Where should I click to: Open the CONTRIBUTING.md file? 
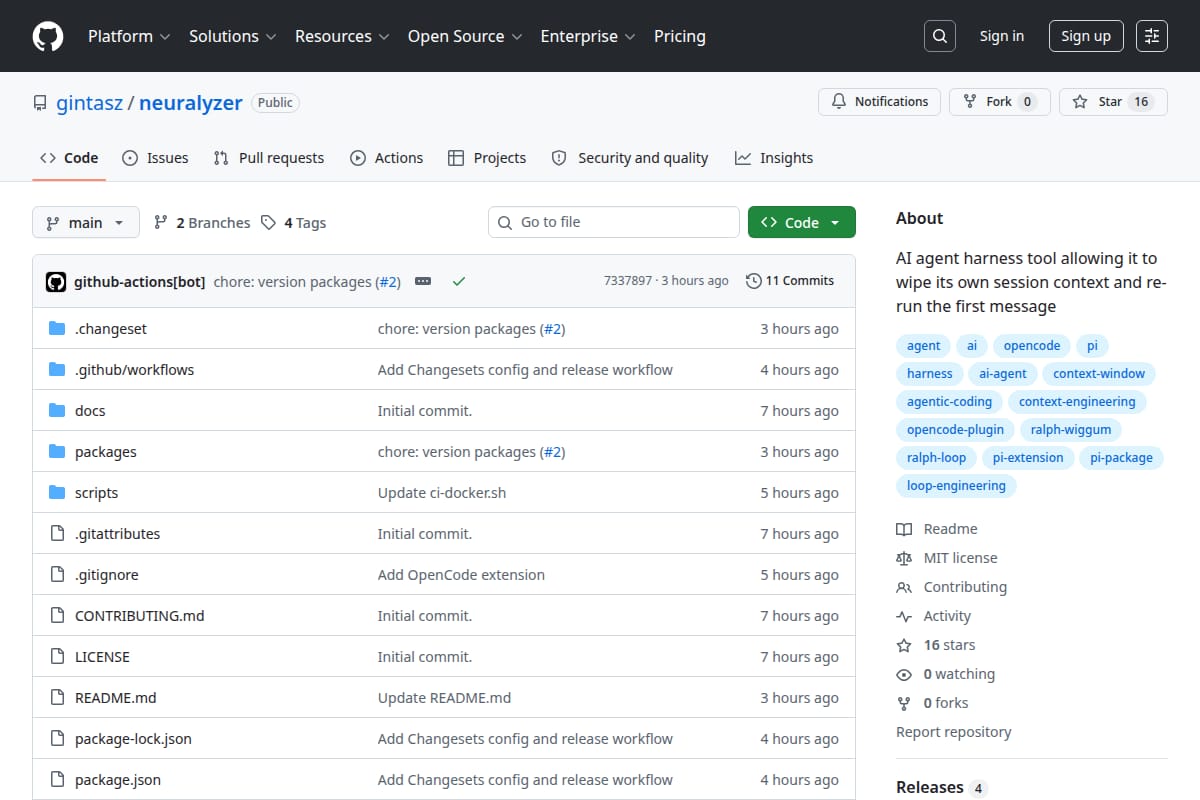point(139,616)
